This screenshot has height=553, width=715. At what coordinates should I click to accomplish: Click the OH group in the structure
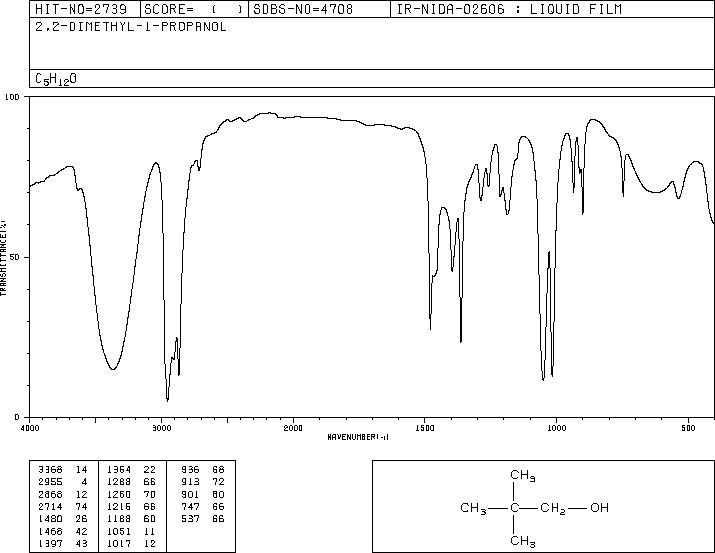(599, 507)
